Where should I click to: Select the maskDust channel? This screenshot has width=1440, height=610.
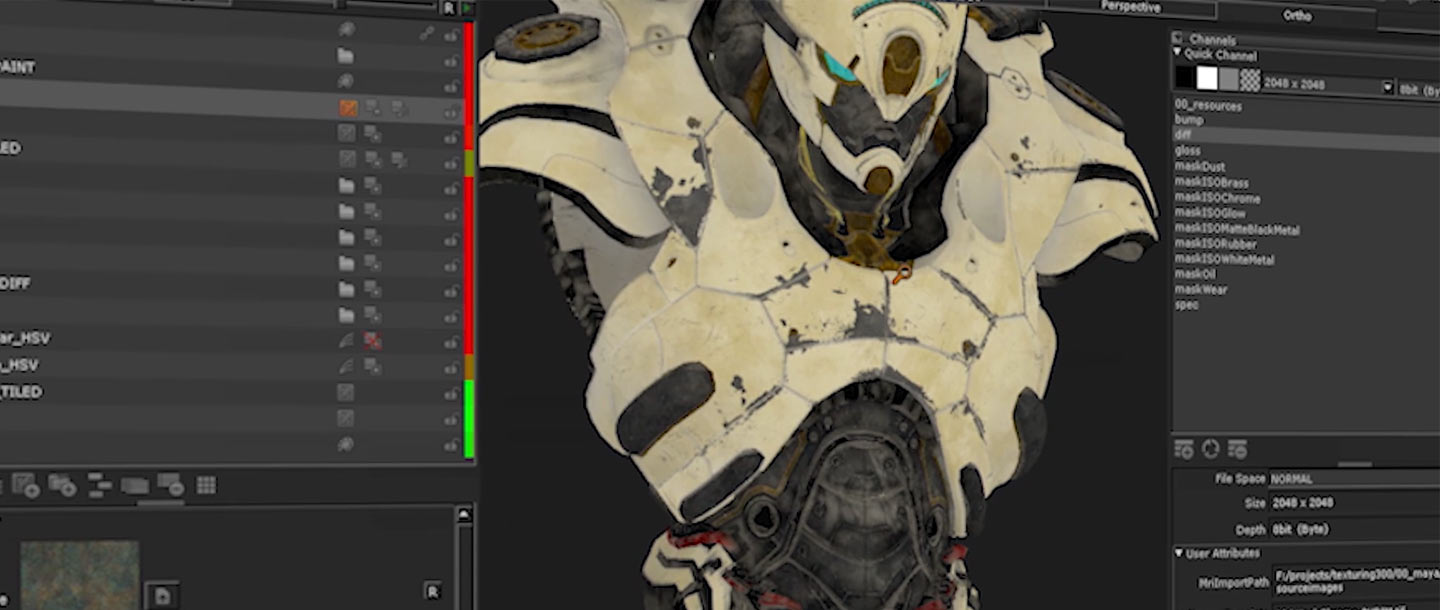pos(1200,167)
